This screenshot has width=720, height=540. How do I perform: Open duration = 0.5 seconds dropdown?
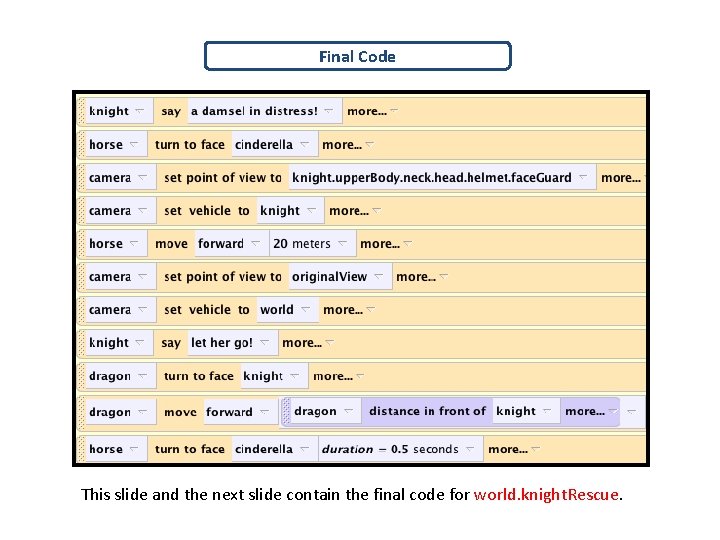[x=400, y=449]
